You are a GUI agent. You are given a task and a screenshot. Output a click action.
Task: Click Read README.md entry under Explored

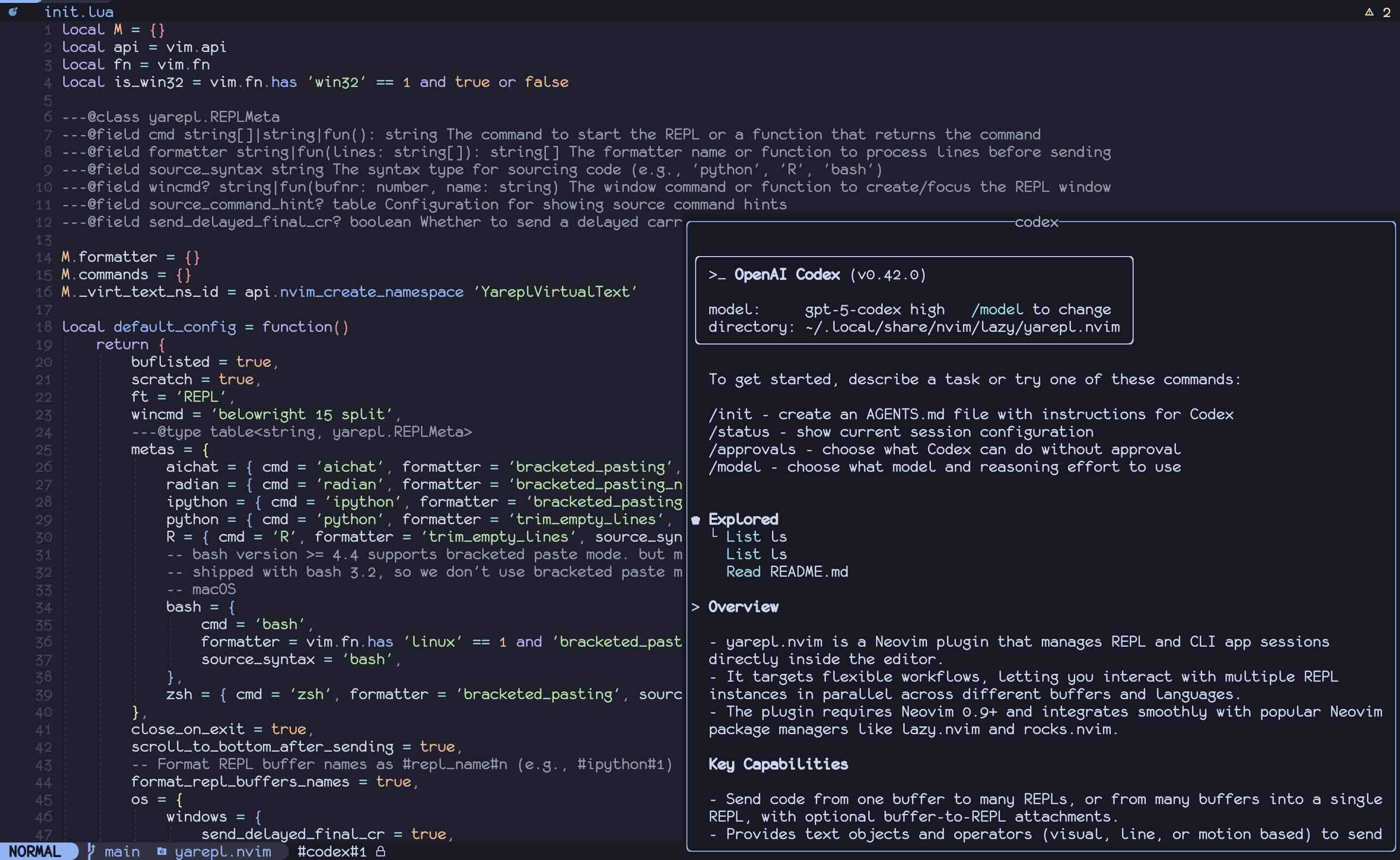pyautogui.click(x=786, y=571)
